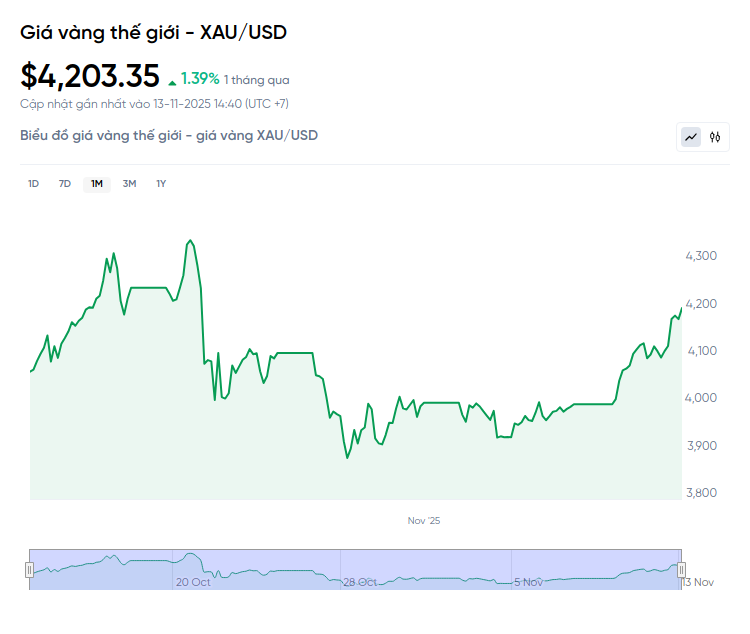Click the Nov '25 date axis label
The image size is (750, 634).
[x=424, y=521]
